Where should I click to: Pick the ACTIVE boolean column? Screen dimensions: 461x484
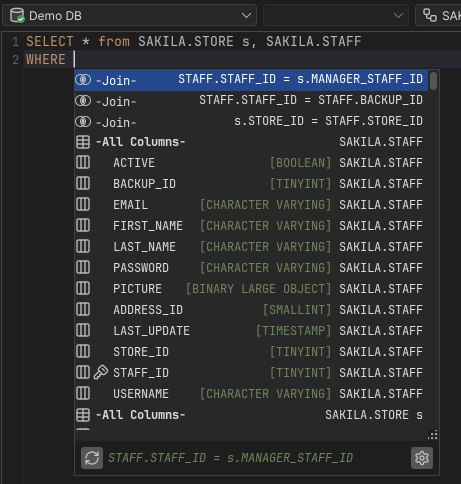click(x=251, y=163)
